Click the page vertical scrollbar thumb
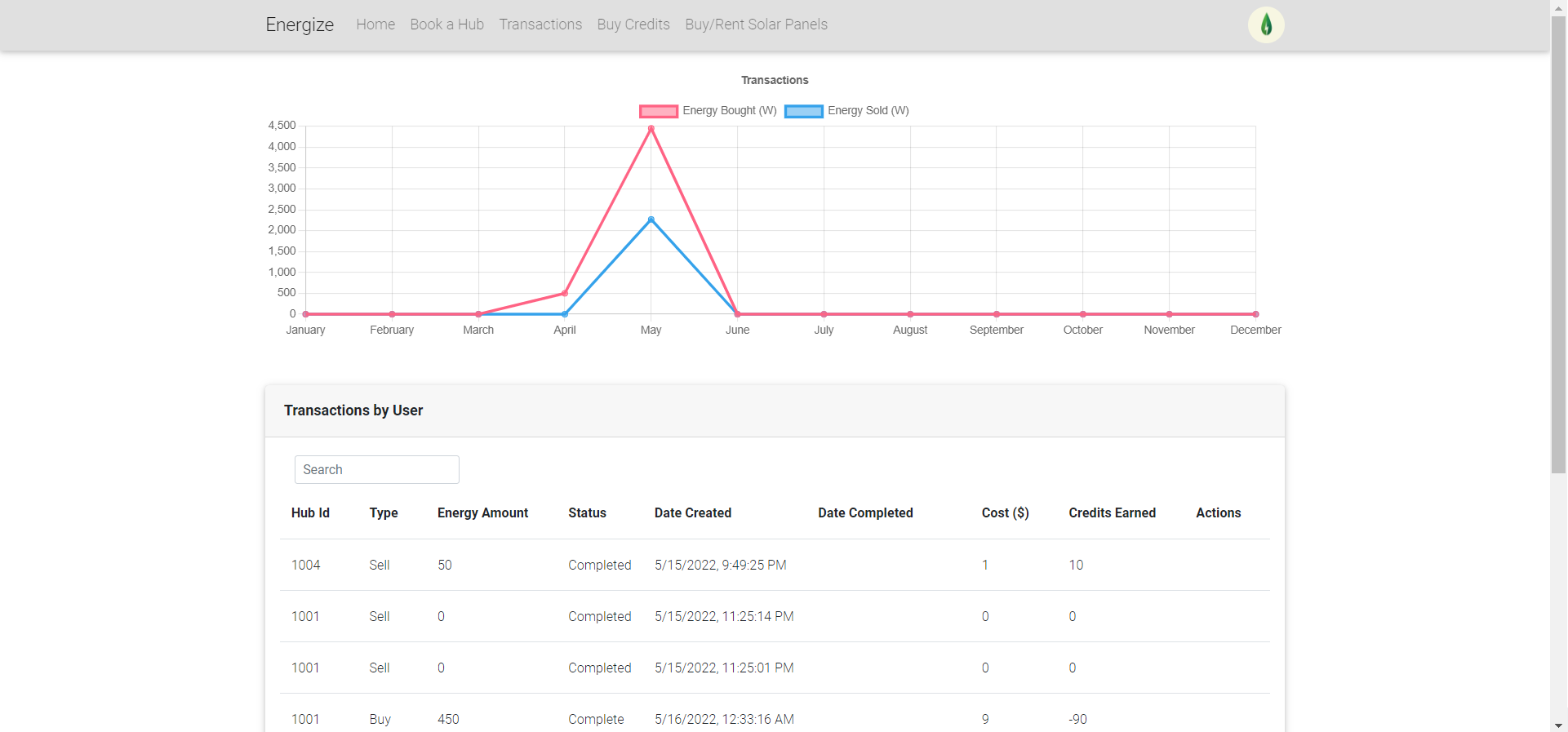This screenshot has width=1568, height=732. click(x=1558, y=245)
